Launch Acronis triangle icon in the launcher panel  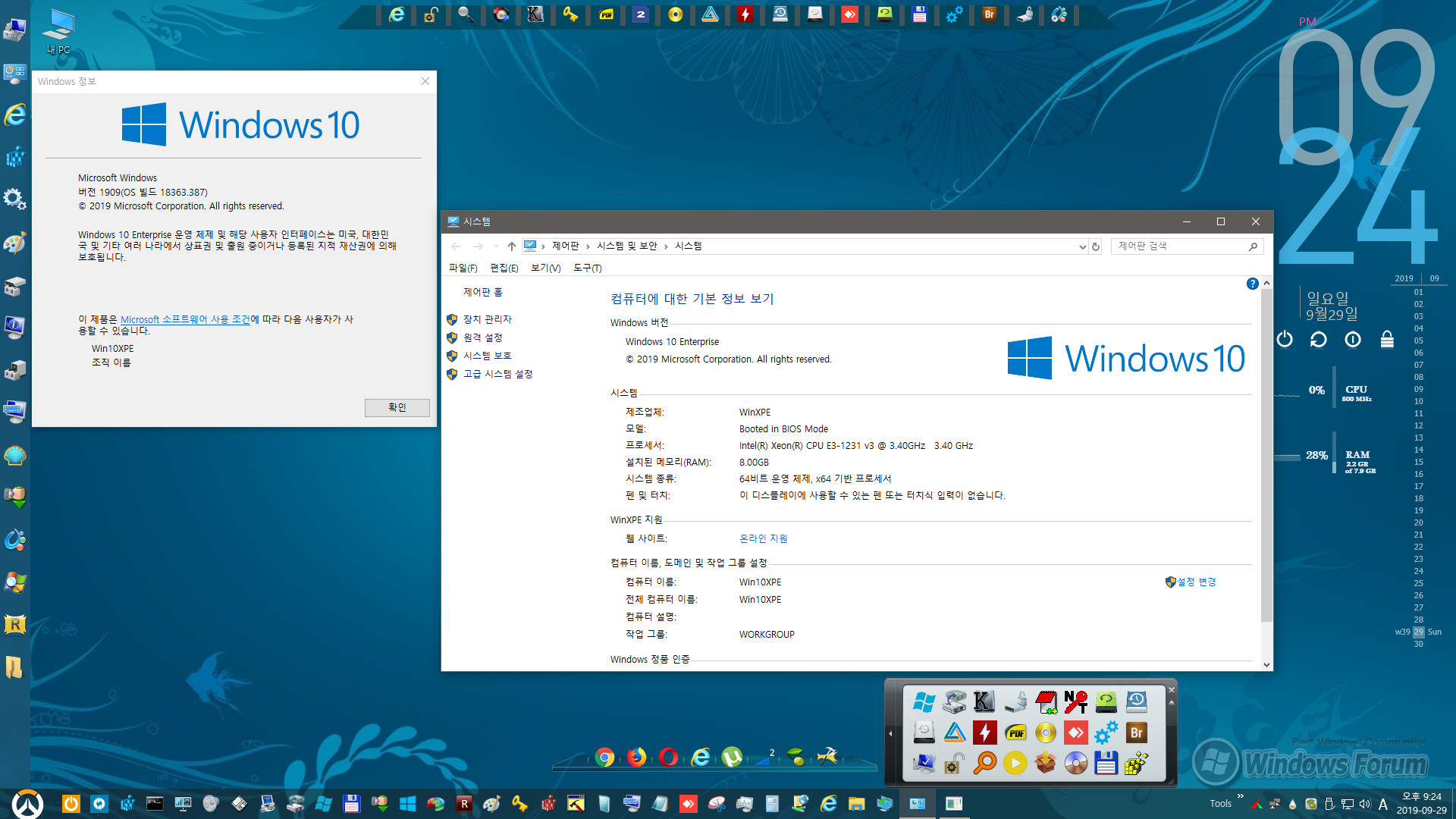[x=954, y=733]
